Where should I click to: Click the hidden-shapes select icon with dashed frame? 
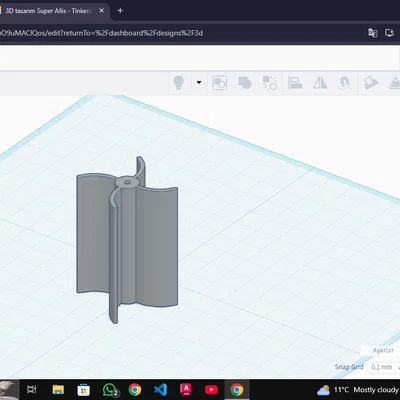tap(220, 83)
